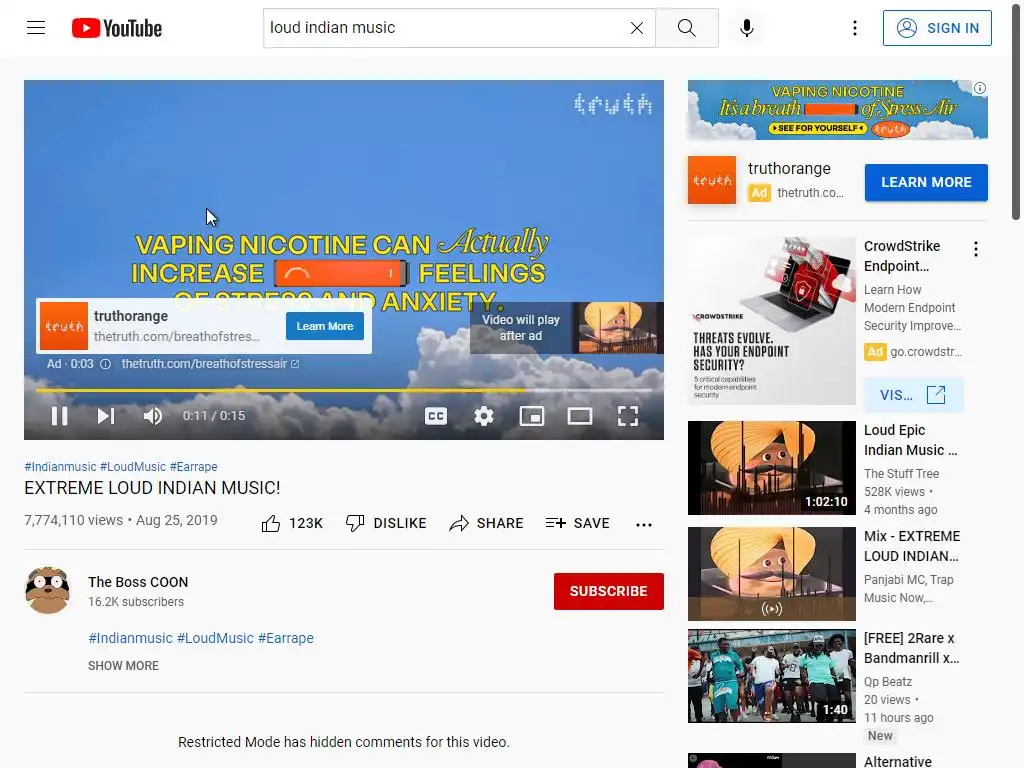Open the #LoudMusic hashtag above the title
The height and width of the screenshot is (768, 1024).
pyautogui.click(x=133, y=467)
